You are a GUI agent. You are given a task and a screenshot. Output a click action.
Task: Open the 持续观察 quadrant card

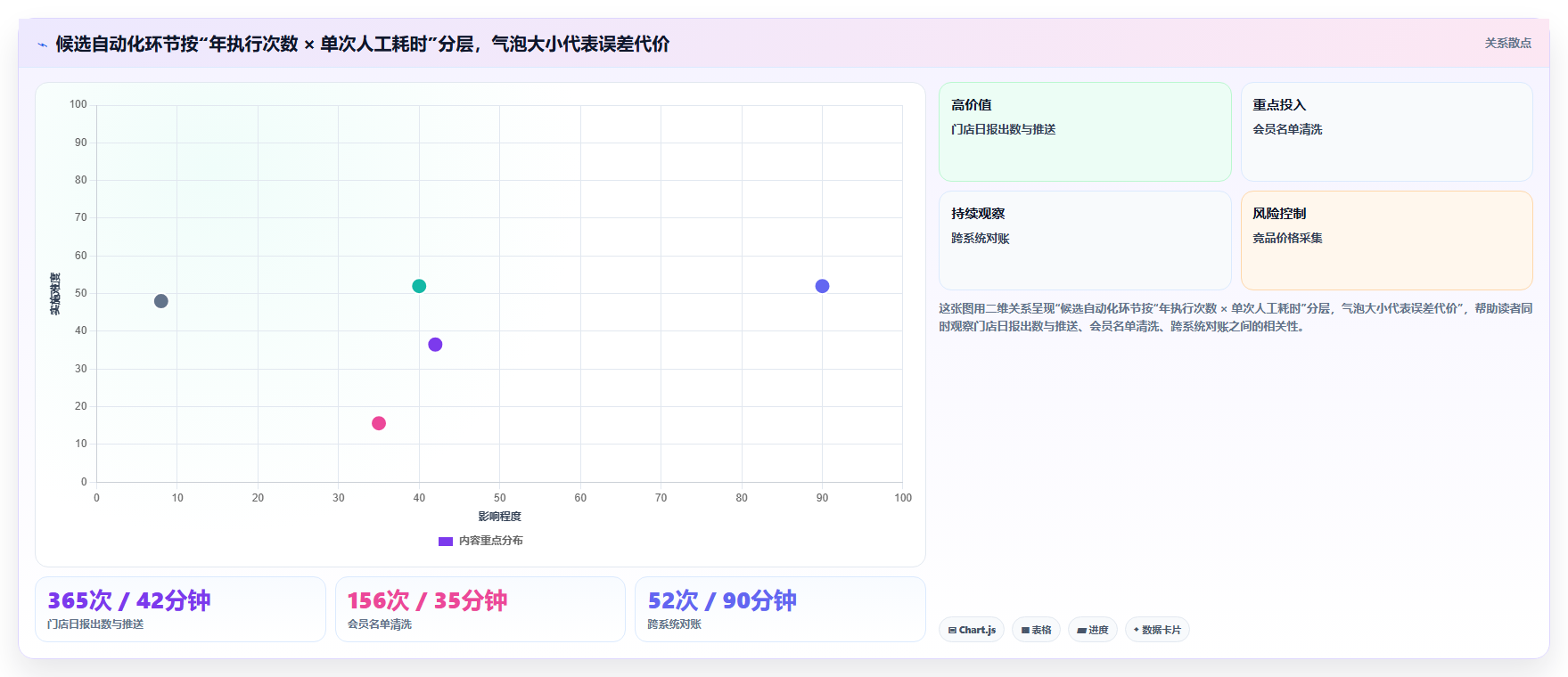coord(1085,241)
